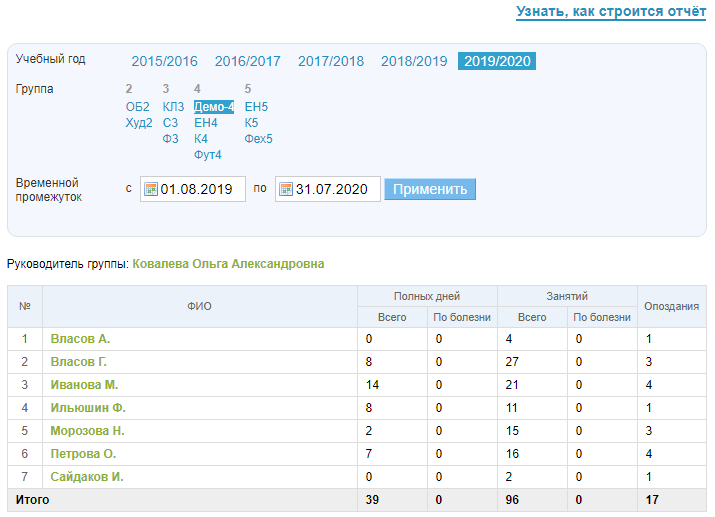Image resolution: width=715 pixels, height=517 pixels.
Task: Click the end date field 31.07.2020
Action: 327,189
